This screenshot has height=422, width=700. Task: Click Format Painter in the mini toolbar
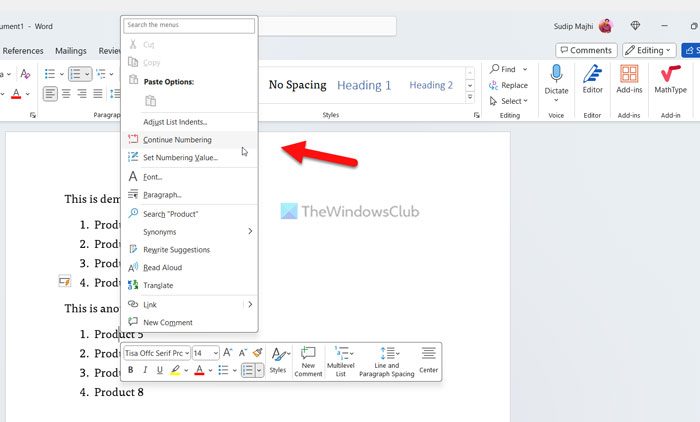(x=258, y=353)
